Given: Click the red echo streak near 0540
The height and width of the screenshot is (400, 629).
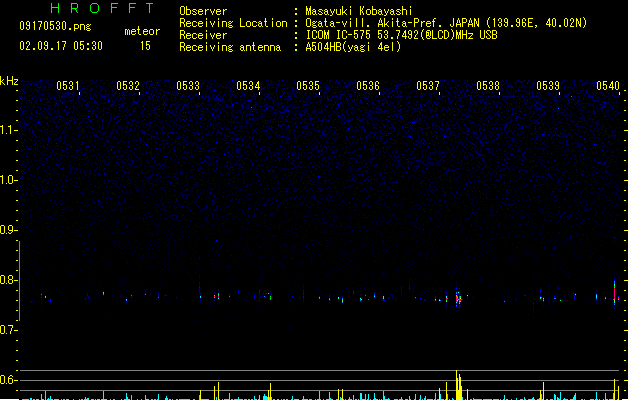Looking at the screenshot, I should coord(615,293).
